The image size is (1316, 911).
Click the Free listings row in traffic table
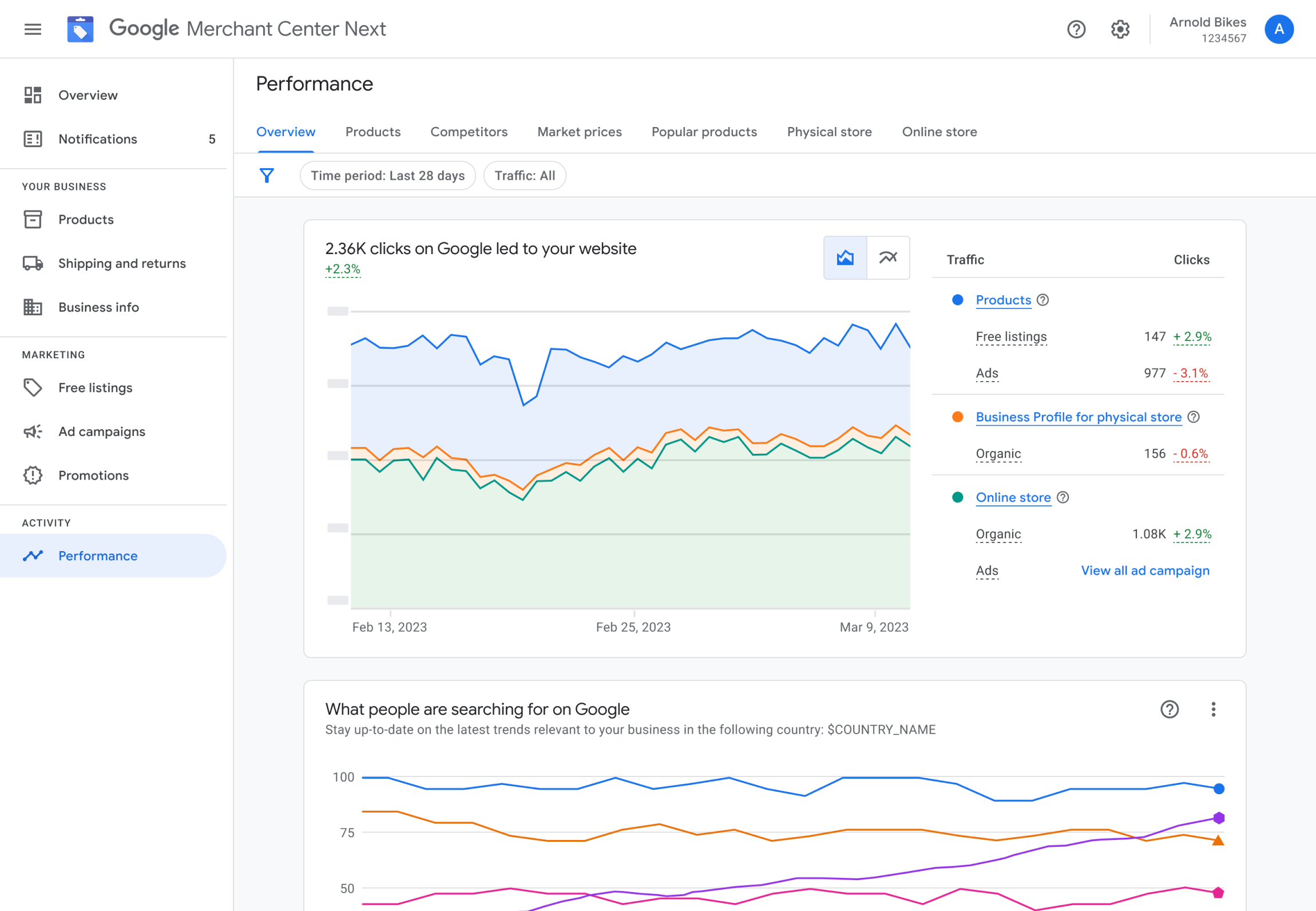click(1078, 336)
